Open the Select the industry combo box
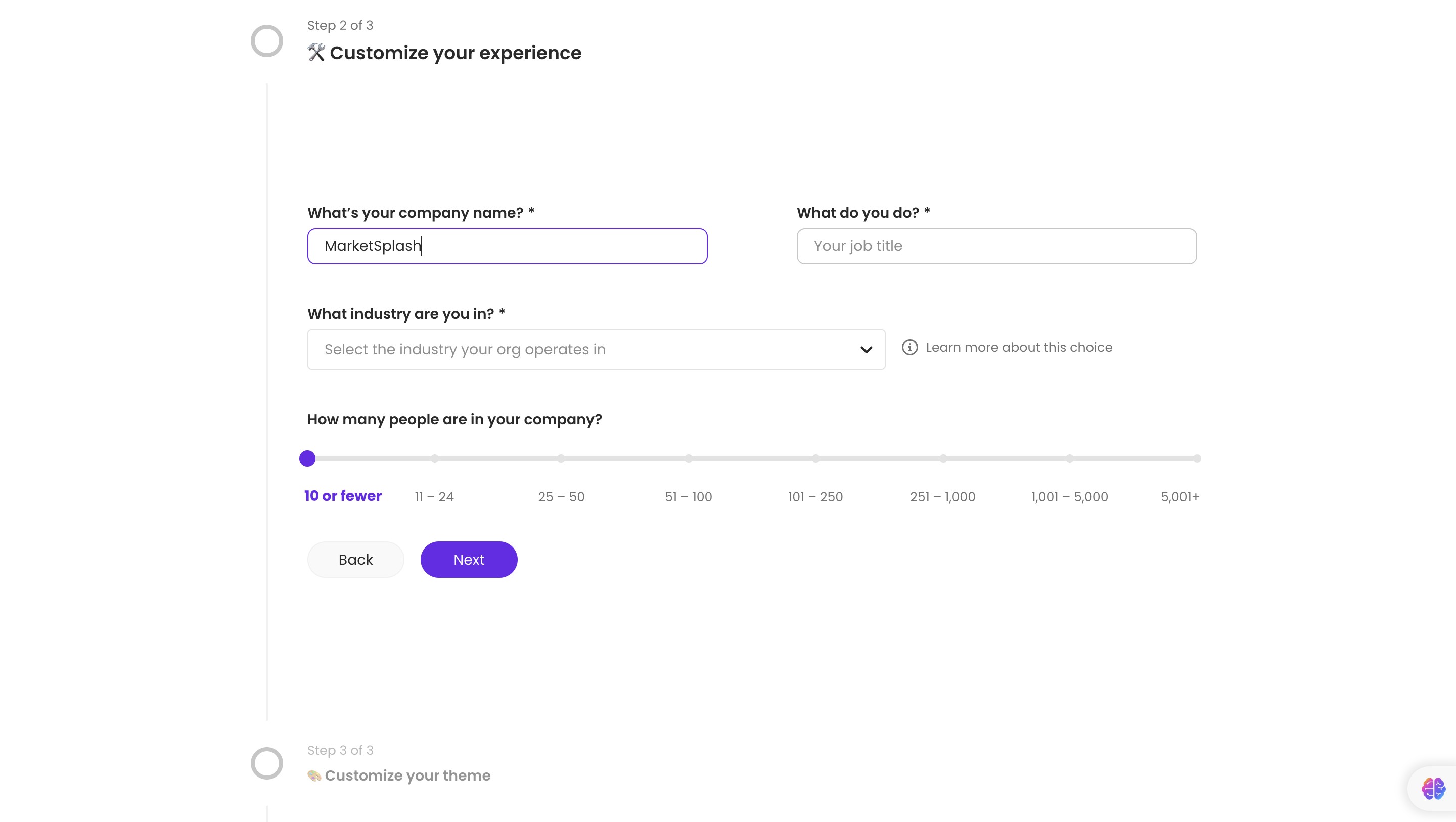This screenshot has height=822, width=1456. [588, 349]
